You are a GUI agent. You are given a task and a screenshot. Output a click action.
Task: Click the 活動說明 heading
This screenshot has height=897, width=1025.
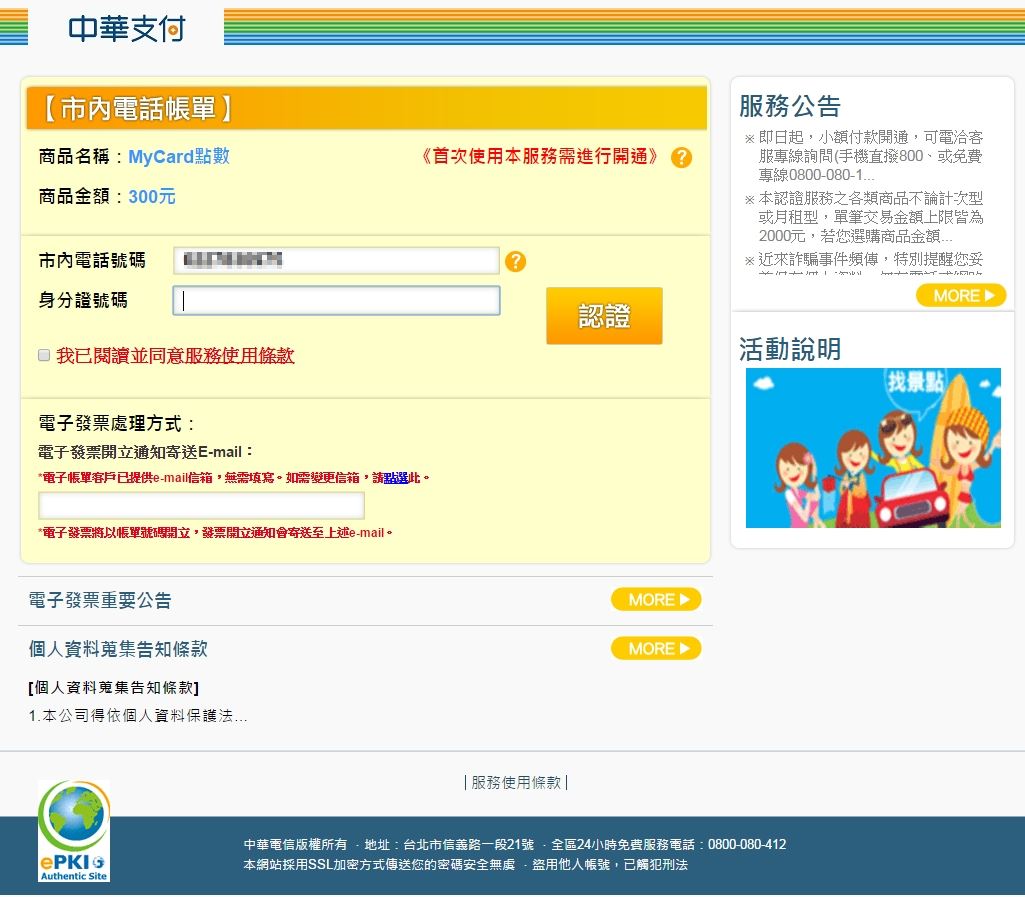coord(790,349)
